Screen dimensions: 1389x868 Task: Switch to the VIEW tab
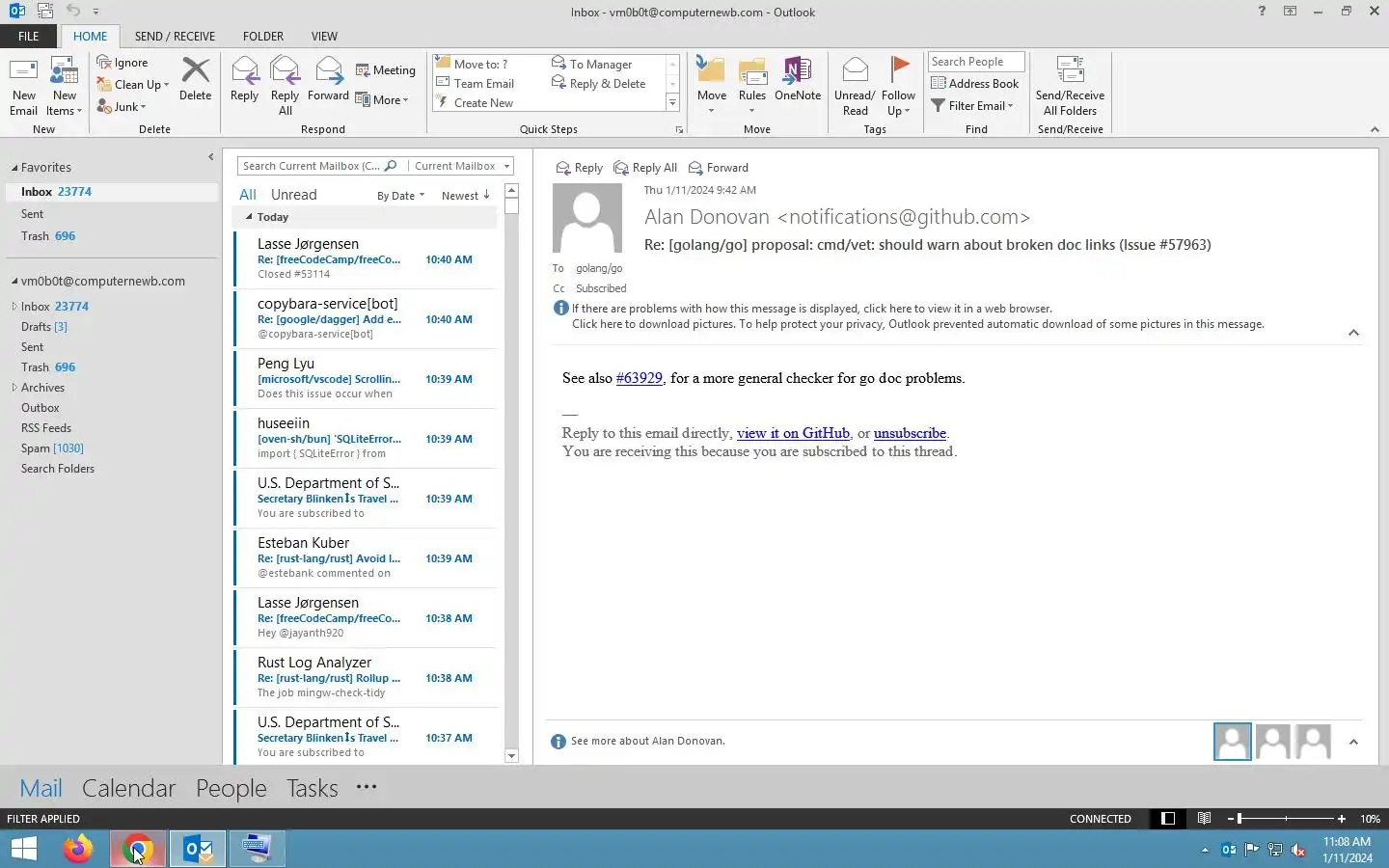point(324,36)
